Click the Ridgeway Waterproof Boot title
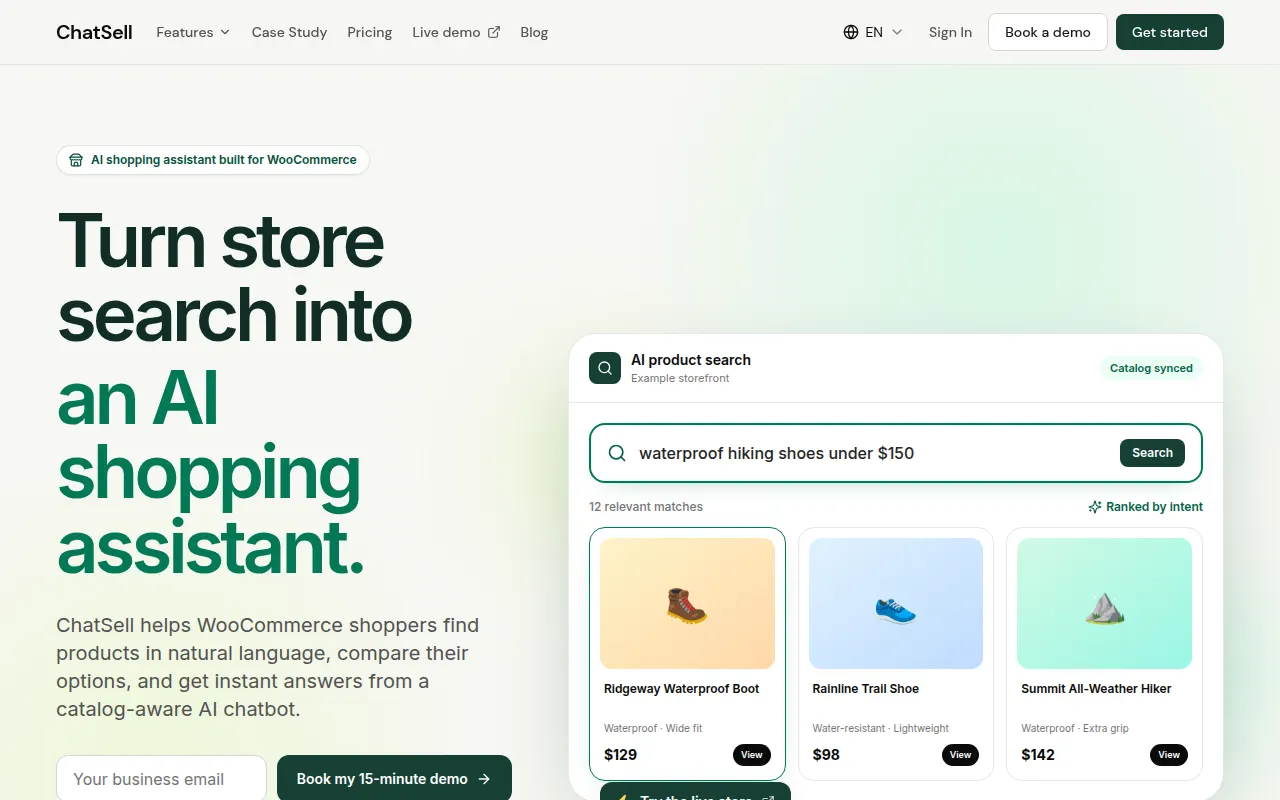The height and width of the screenshot is (800, 1280). pos(681,689)
